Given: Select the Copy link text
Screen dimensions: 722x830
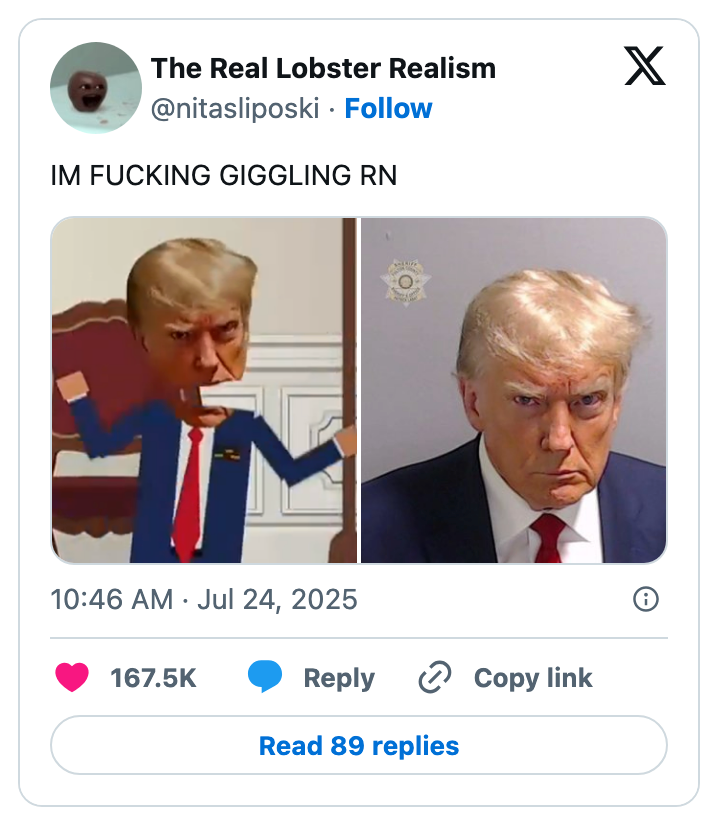Looking at the screenshot, I should point(533,678).
